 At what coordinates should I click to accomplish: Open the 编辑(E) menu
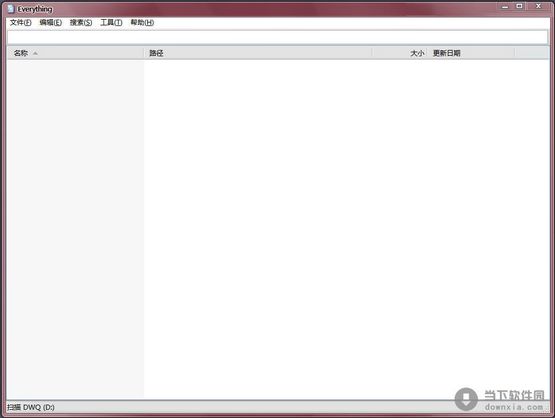[x=51, y=23]
